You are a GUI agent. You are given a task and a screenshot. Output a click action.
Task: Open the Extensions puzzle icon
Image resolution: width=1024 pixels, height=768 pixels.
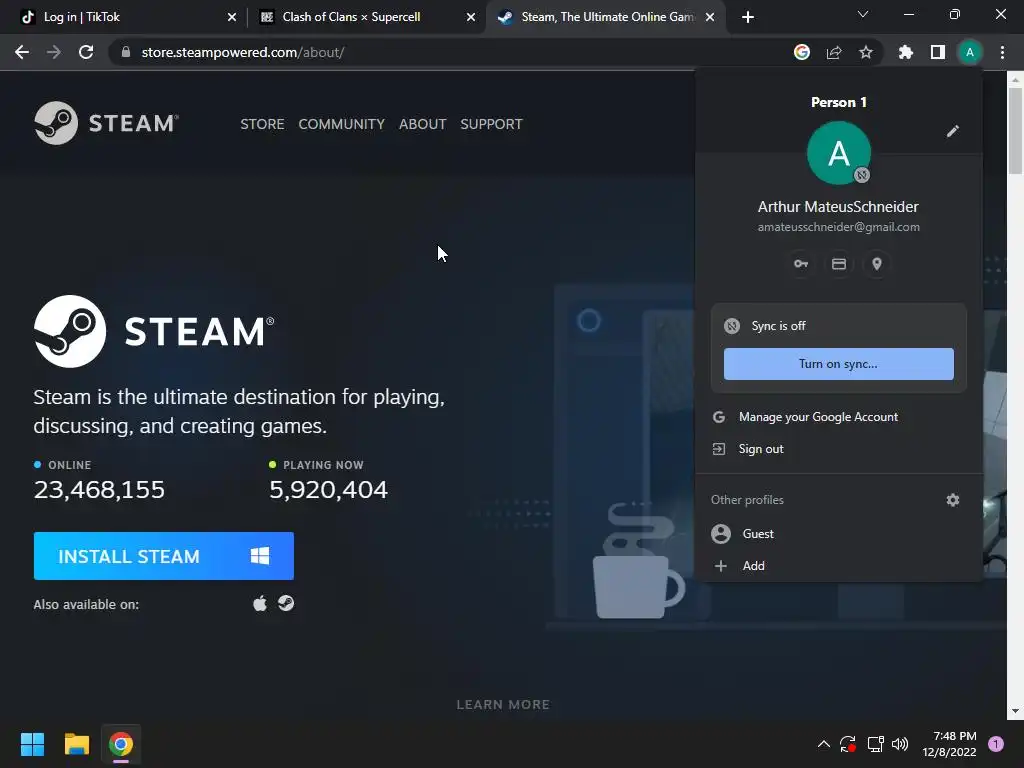pos(906,52)
